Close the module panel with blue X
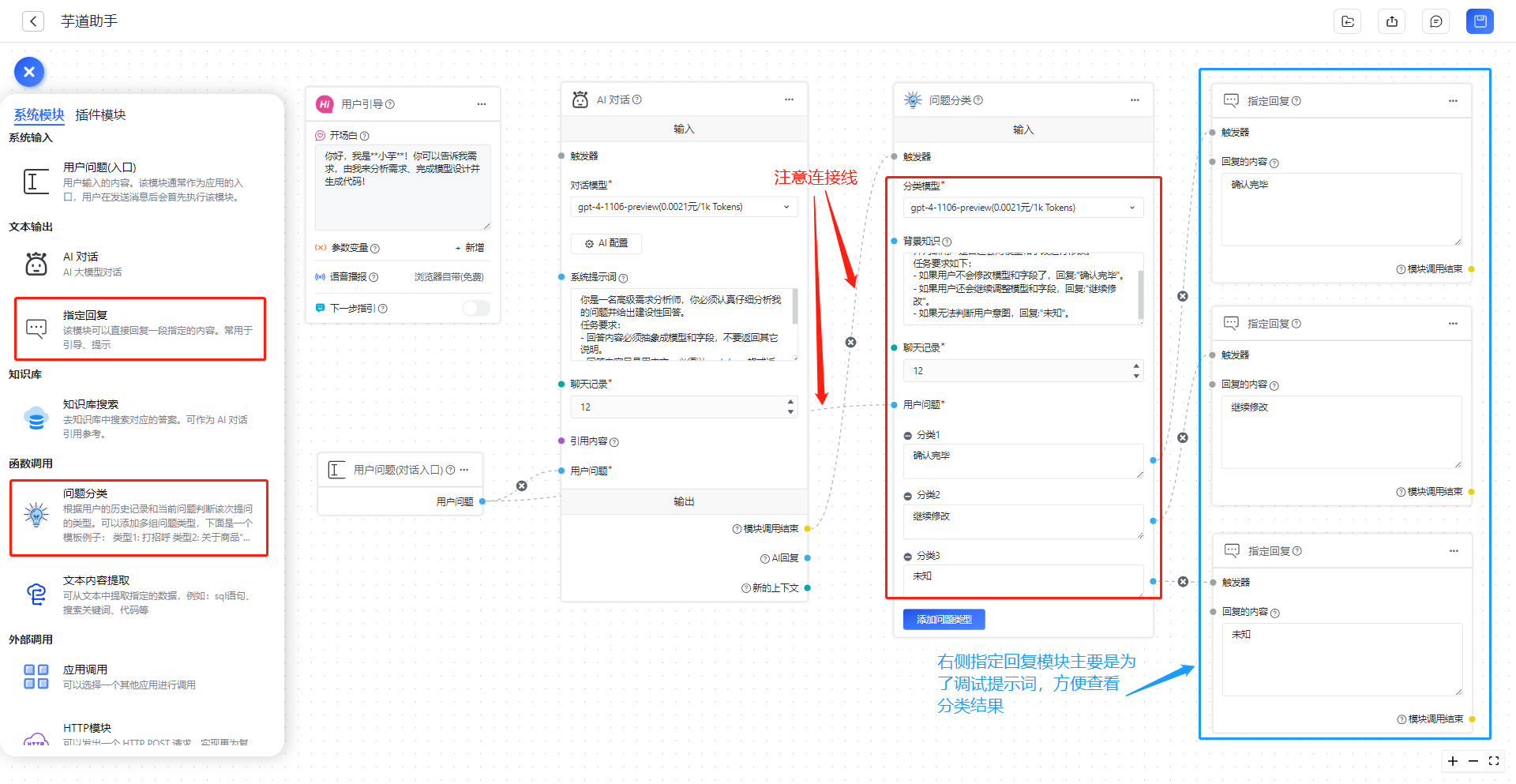Screen dimensions: 1516x784 29,72
